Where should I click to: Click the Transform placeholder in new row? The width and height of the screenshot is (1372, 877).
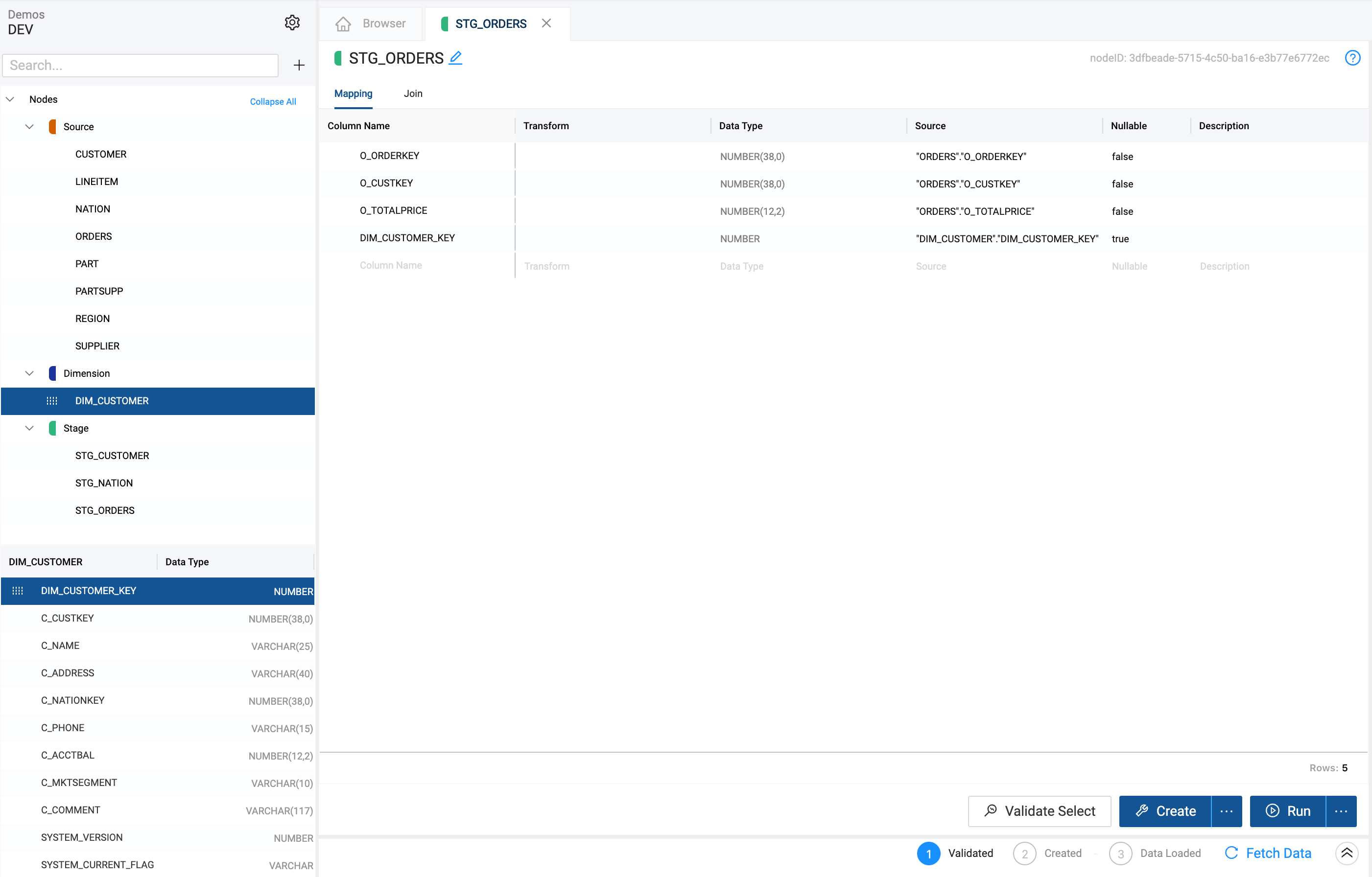[x=547, y=266]
